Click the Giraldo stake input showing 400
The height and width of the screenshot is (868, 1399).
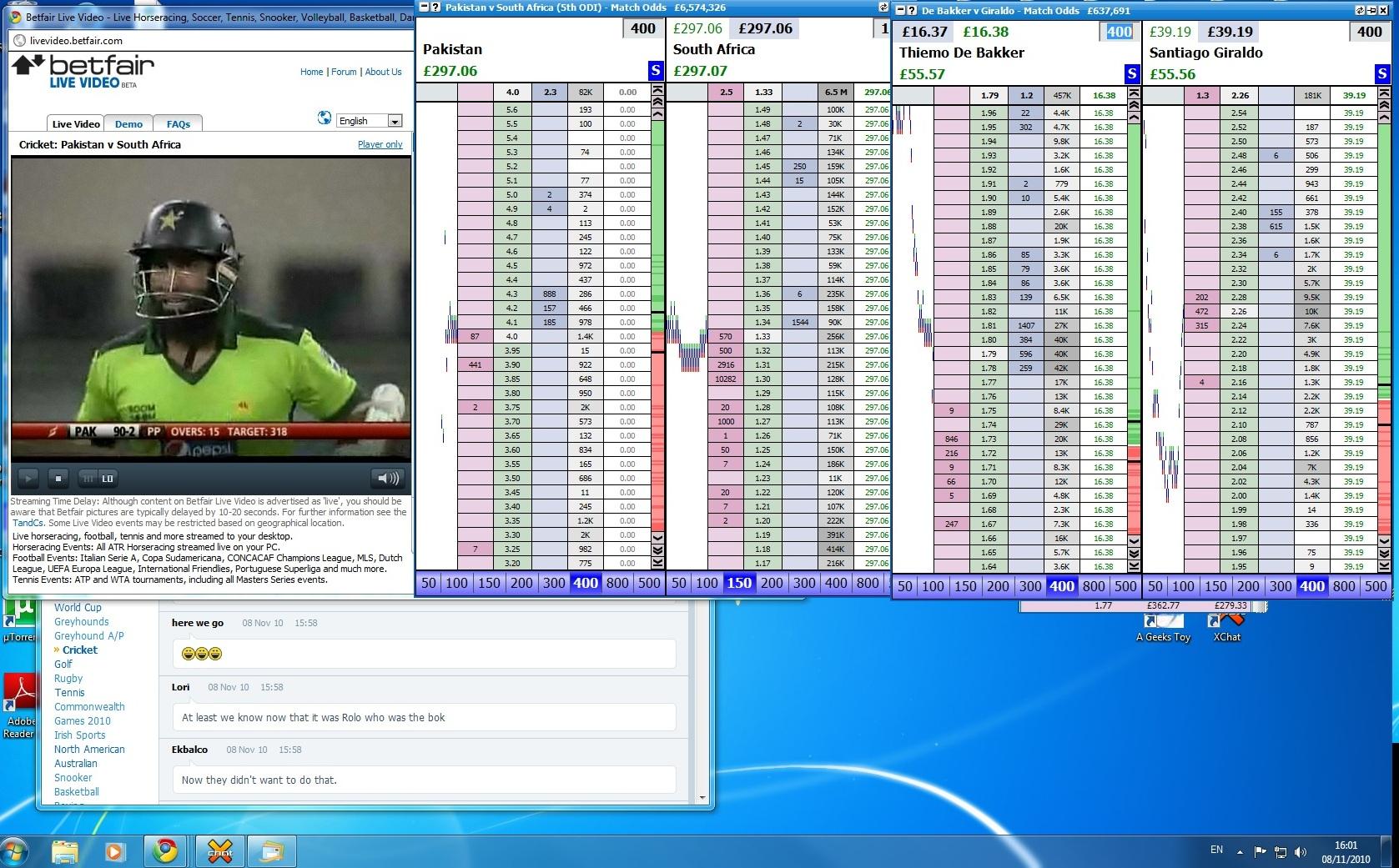pyautogui.click(x=1370, y=32)
